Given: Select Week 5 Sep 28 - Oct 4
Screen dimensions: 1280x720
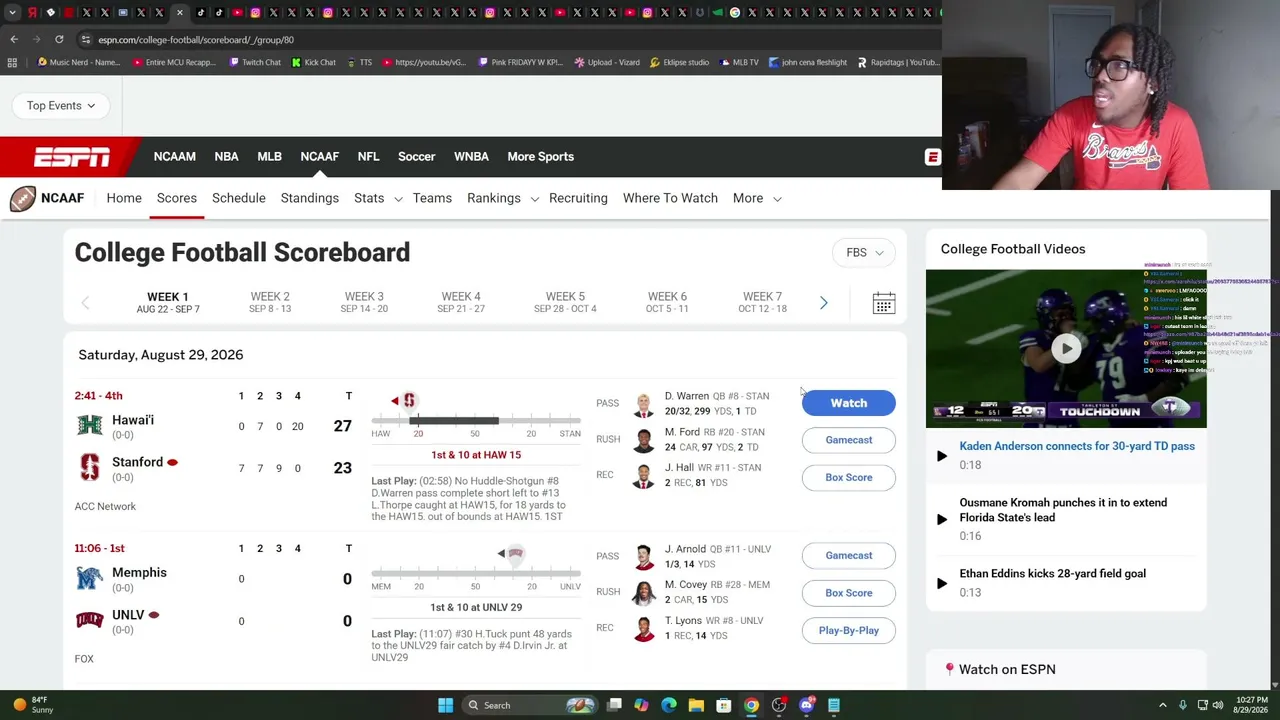Looking at the screenshot, I should (x=565, y=302).
